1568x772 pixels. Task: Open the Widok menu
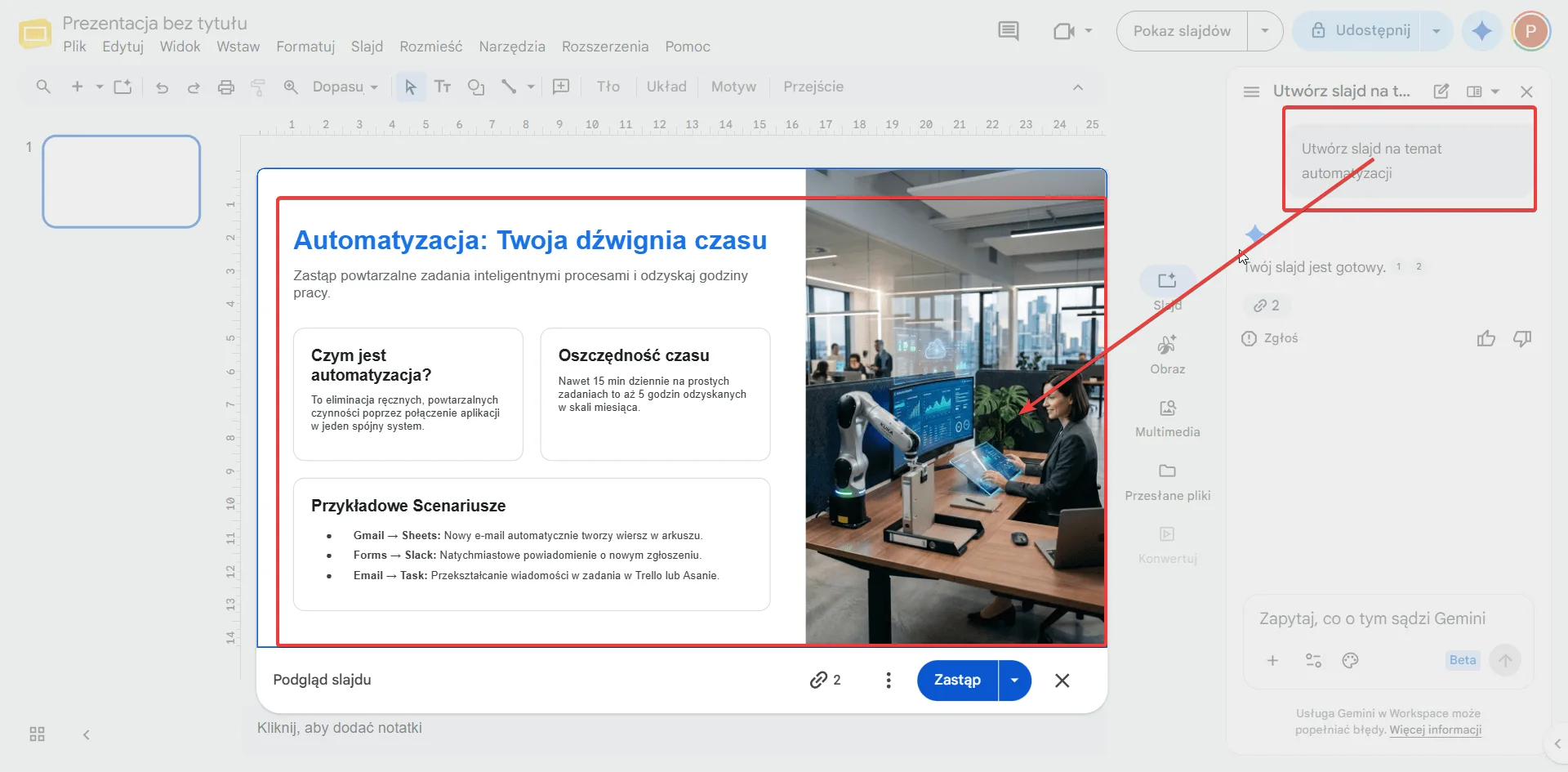(180, 47)
